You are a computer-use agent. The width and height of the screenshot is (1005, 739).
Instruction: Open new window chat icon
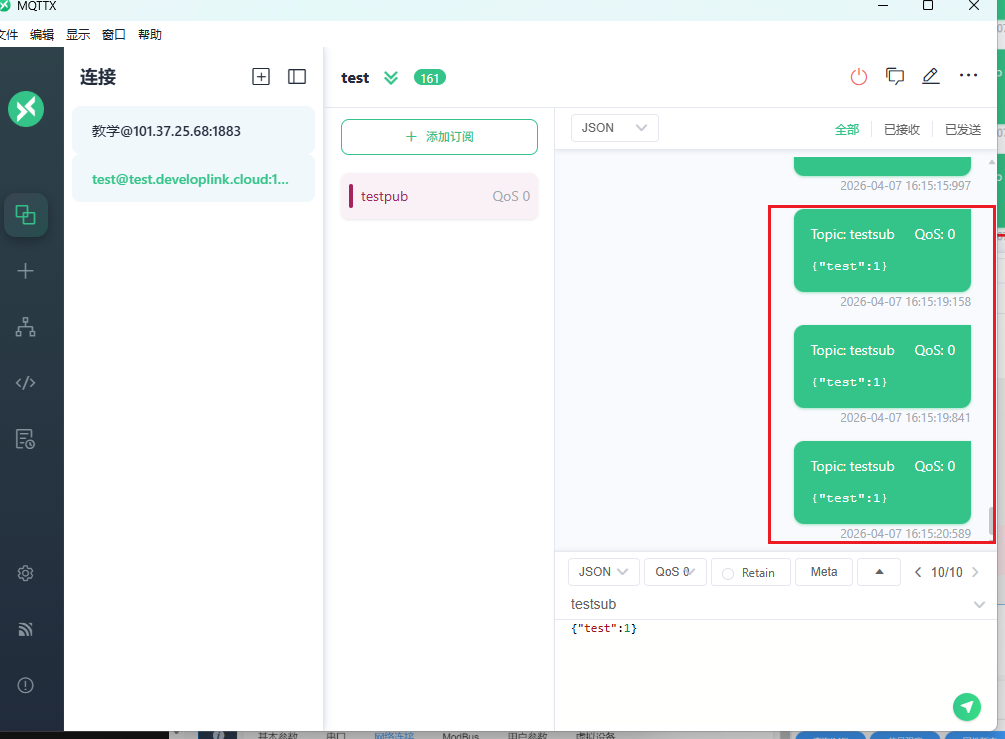coord(895,77)
